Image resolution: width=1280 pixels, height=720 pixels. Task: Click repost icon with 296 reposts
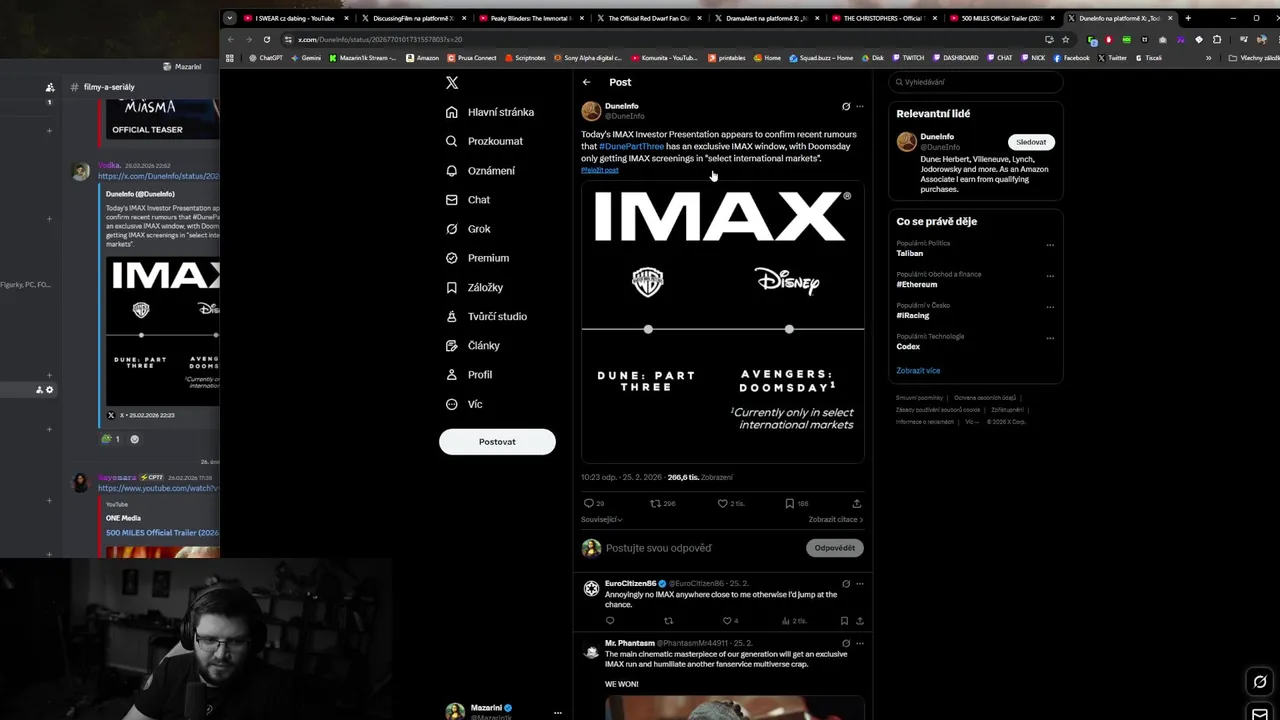[663, 503]
